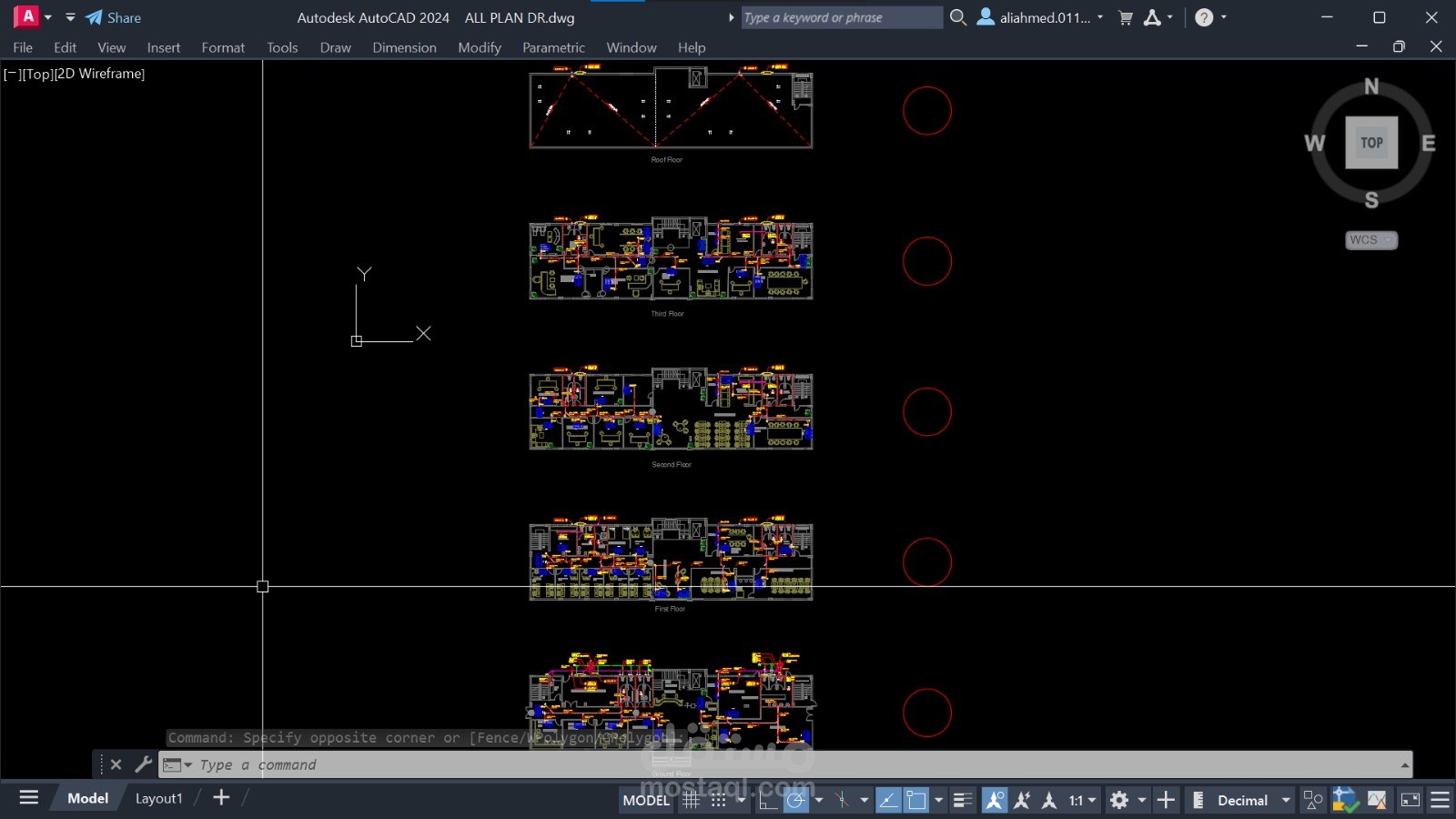
Task: Open the Draw menu
Action: tap(335, 47)
